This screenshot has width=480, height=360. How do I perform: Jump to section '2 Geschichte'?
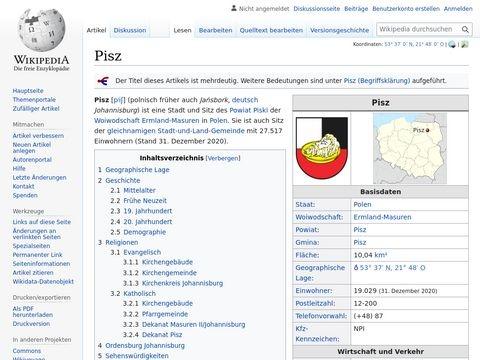(119, 181)
